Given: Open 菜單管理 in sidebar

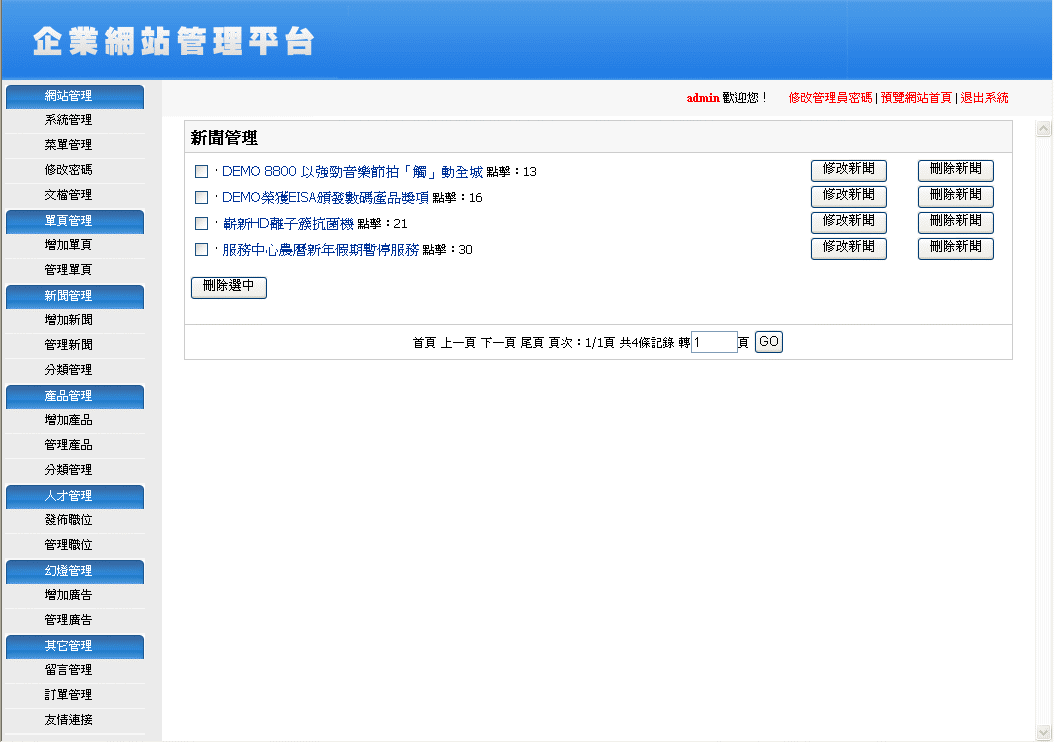Looking at the screenshot, I should (x=68, y=145).
